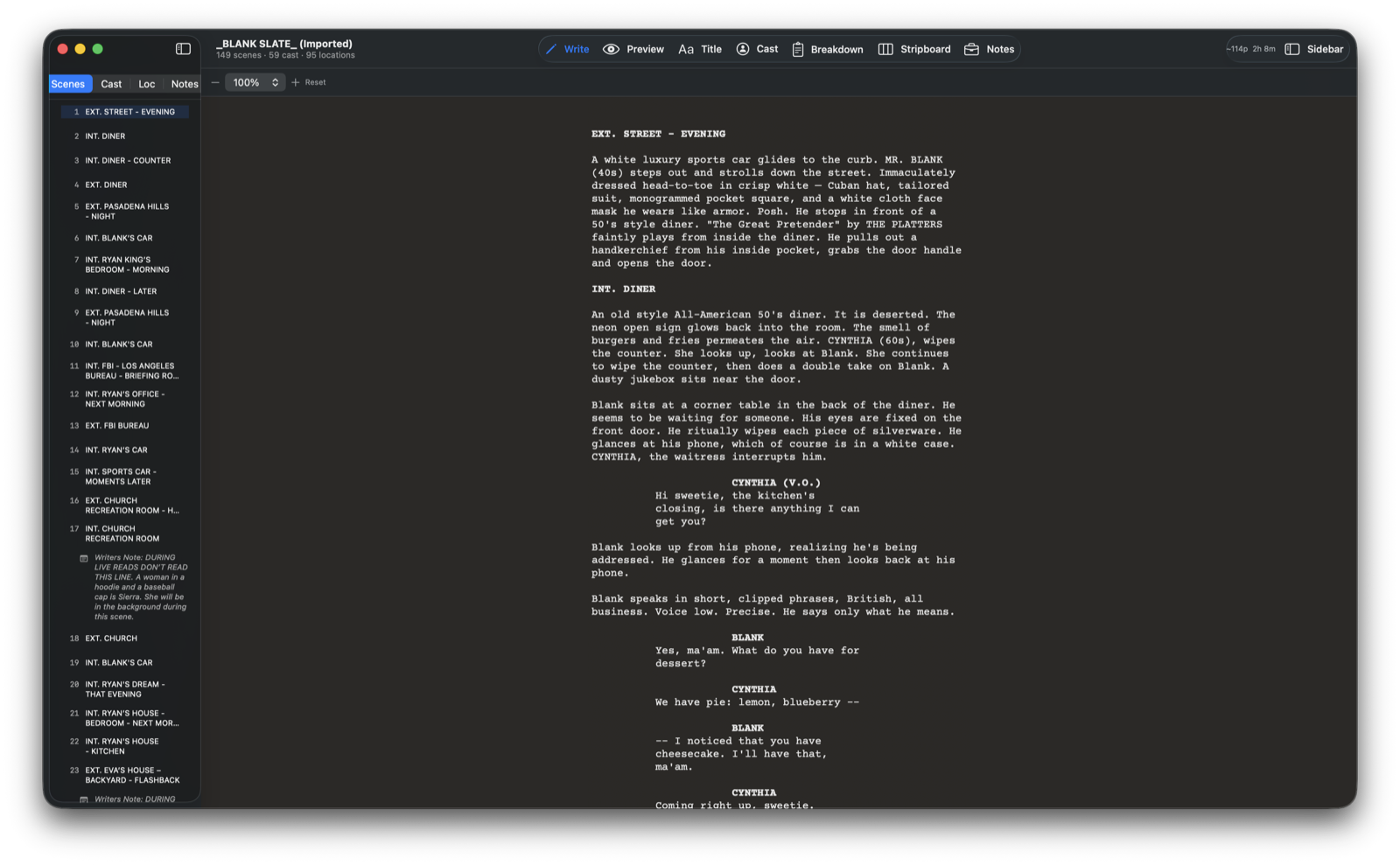This screenshot has height=865, width=1400.
Task: Click the _BLANK SLATE_ (Imported) document title
Action: tap(284, 44)
